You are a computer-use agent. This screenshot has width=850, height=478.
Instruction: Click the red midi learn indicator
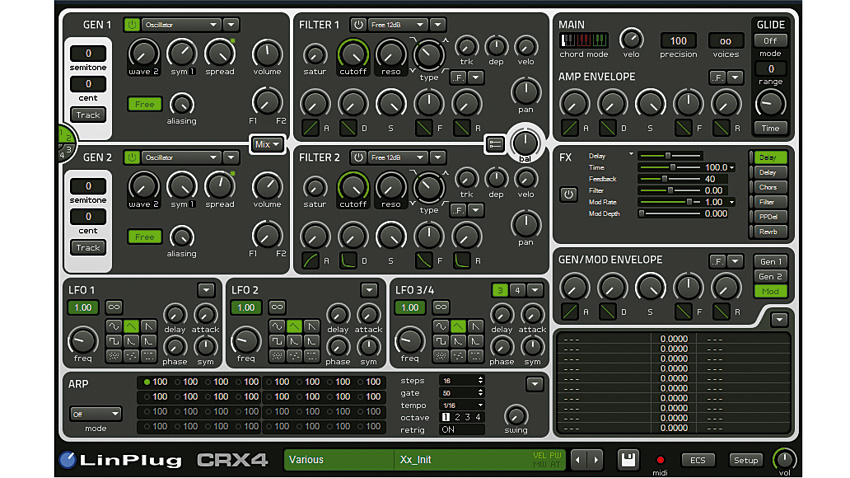coord(660,460)
